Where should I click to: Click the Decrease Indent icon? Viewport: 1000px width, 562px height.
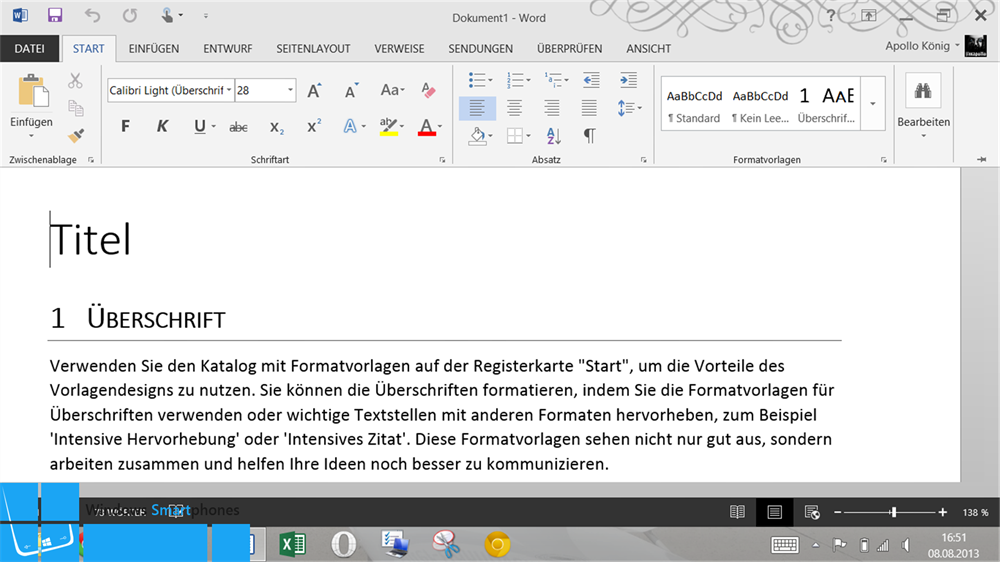coord(591,80)
